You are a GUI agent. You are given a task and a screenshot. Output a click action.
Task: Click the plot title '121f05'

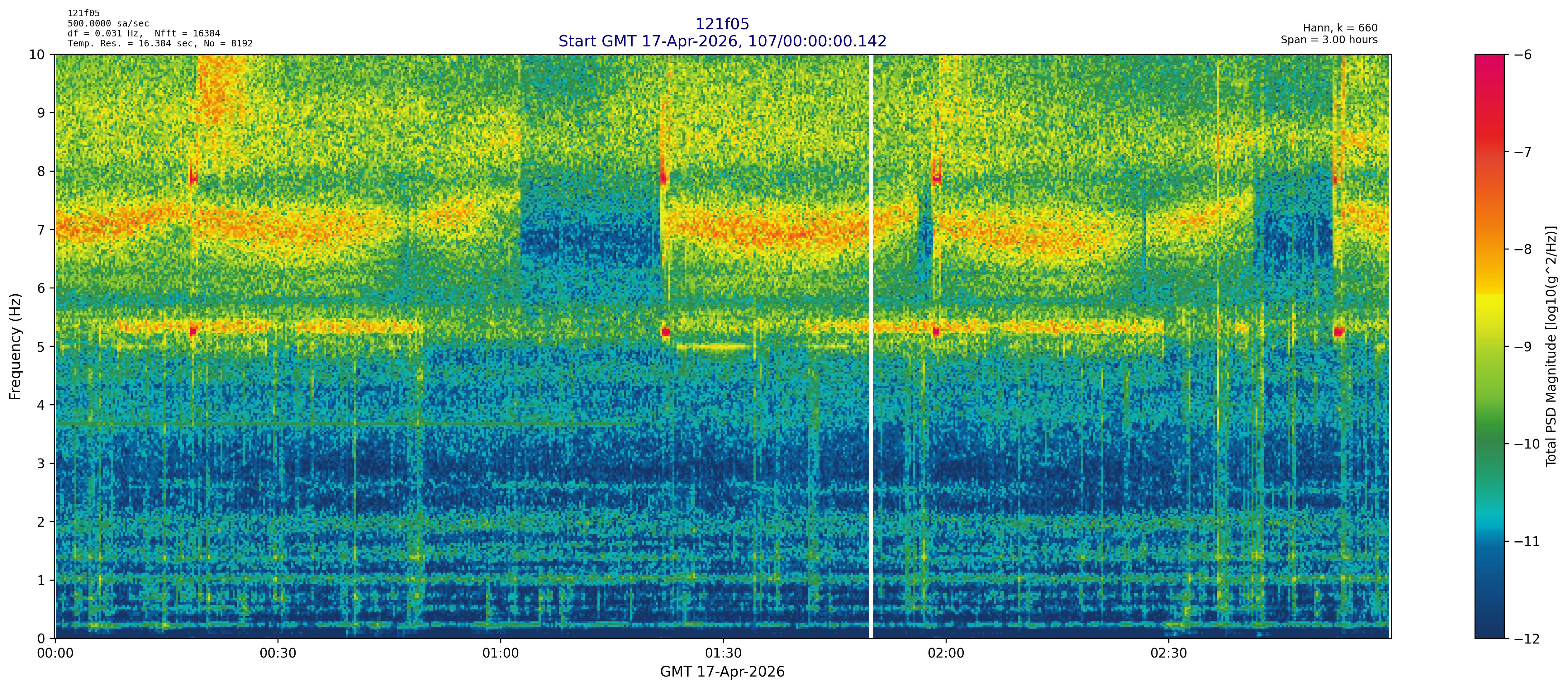click(722, 24)
